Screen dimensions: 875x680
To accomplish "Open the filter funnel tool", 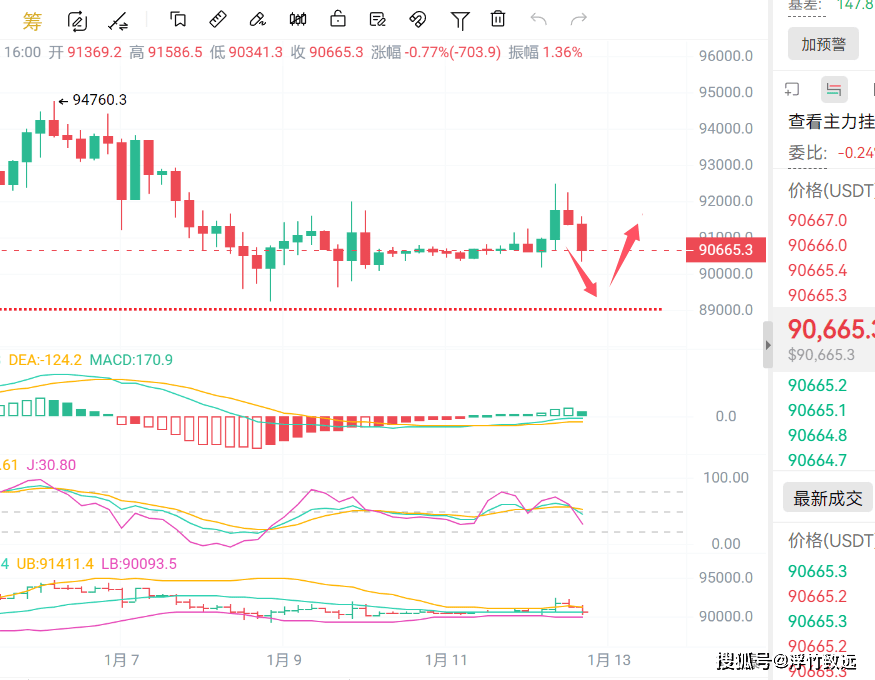I will point(459,19).
